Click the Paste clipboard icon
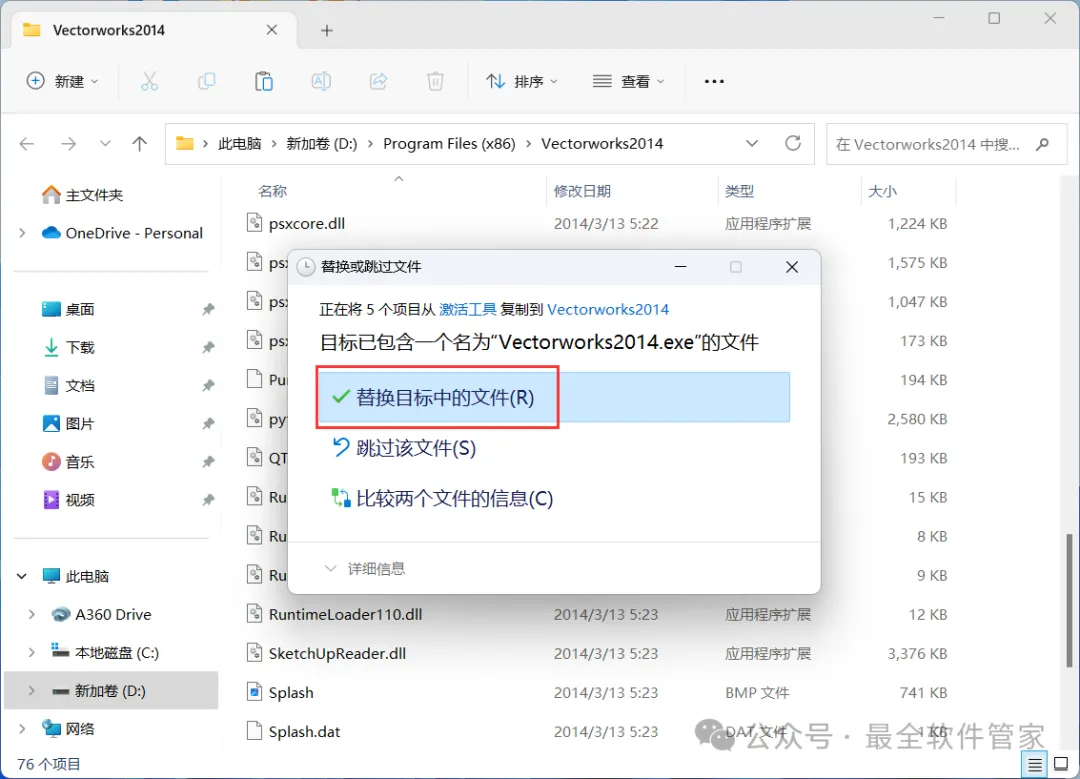The width and height of the screenshot is (1080, 779). coord(264,81)
